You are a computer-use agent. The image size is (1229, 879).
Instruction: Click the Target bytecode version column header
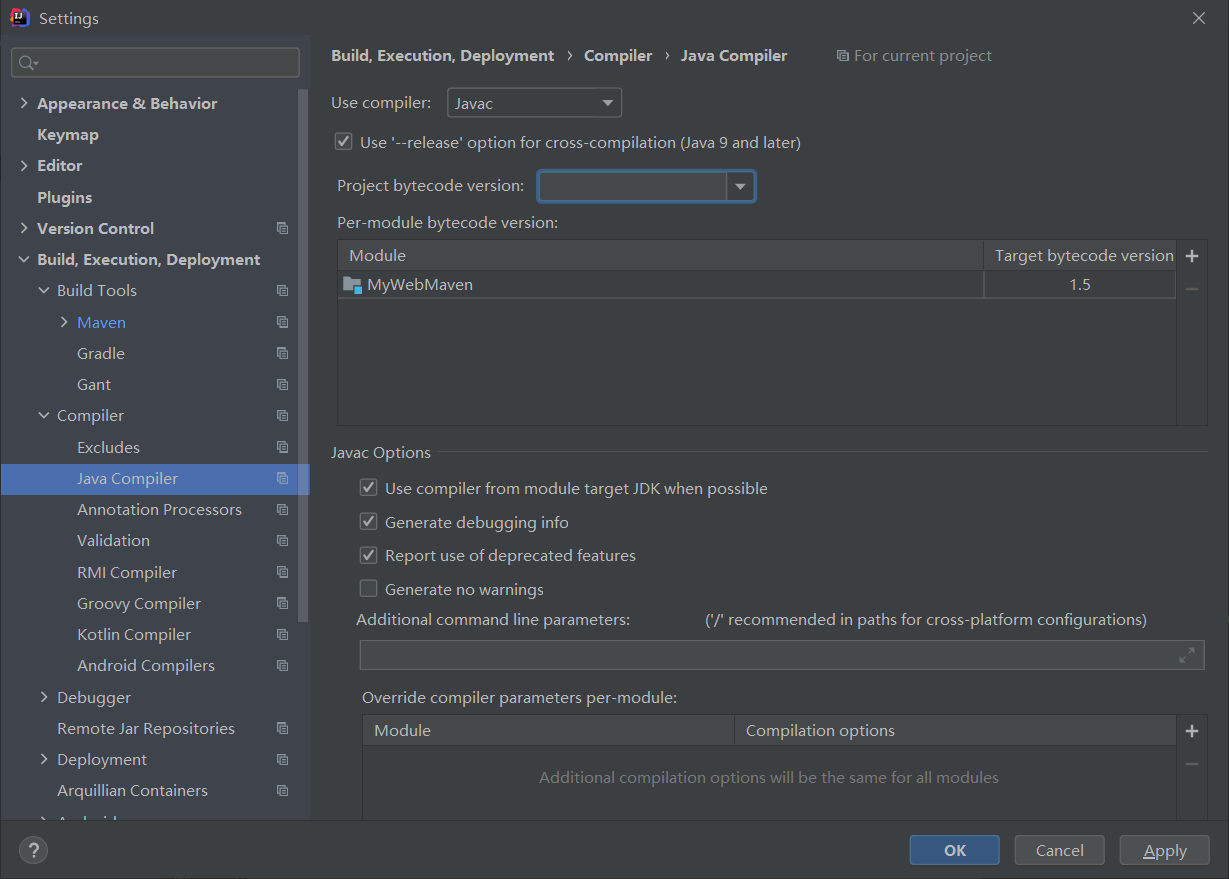pyautogui.click(x=1084, y=256)
